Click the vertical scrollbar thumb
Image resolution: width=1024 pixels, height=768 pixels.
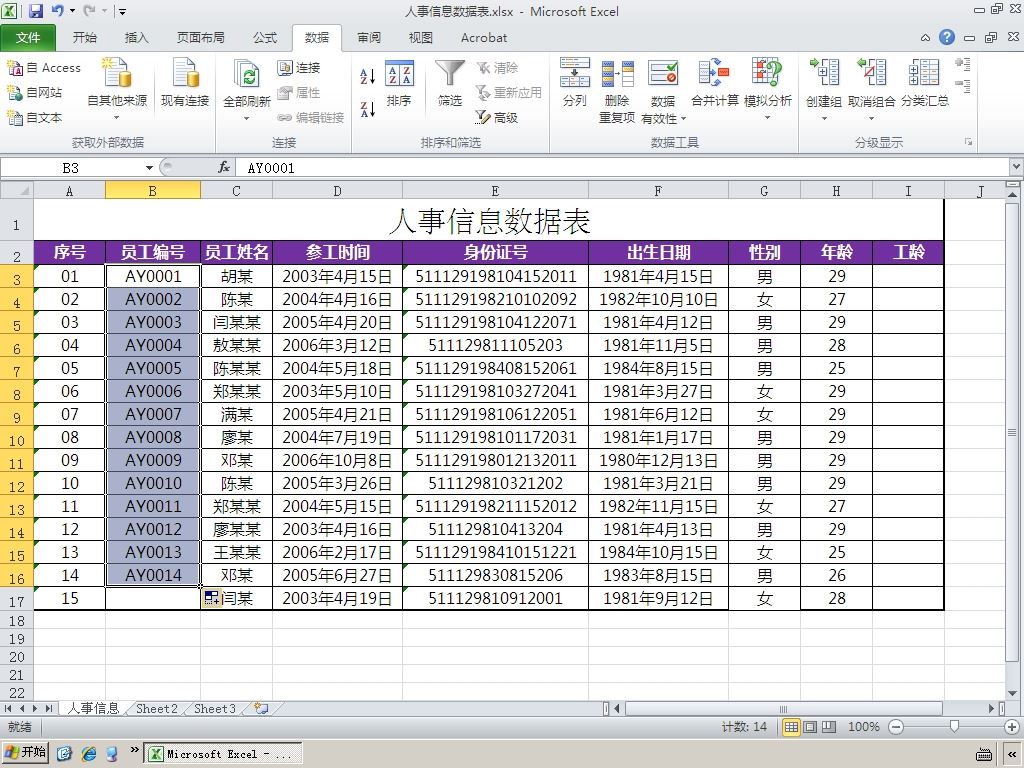click(x=1012, y=432)
